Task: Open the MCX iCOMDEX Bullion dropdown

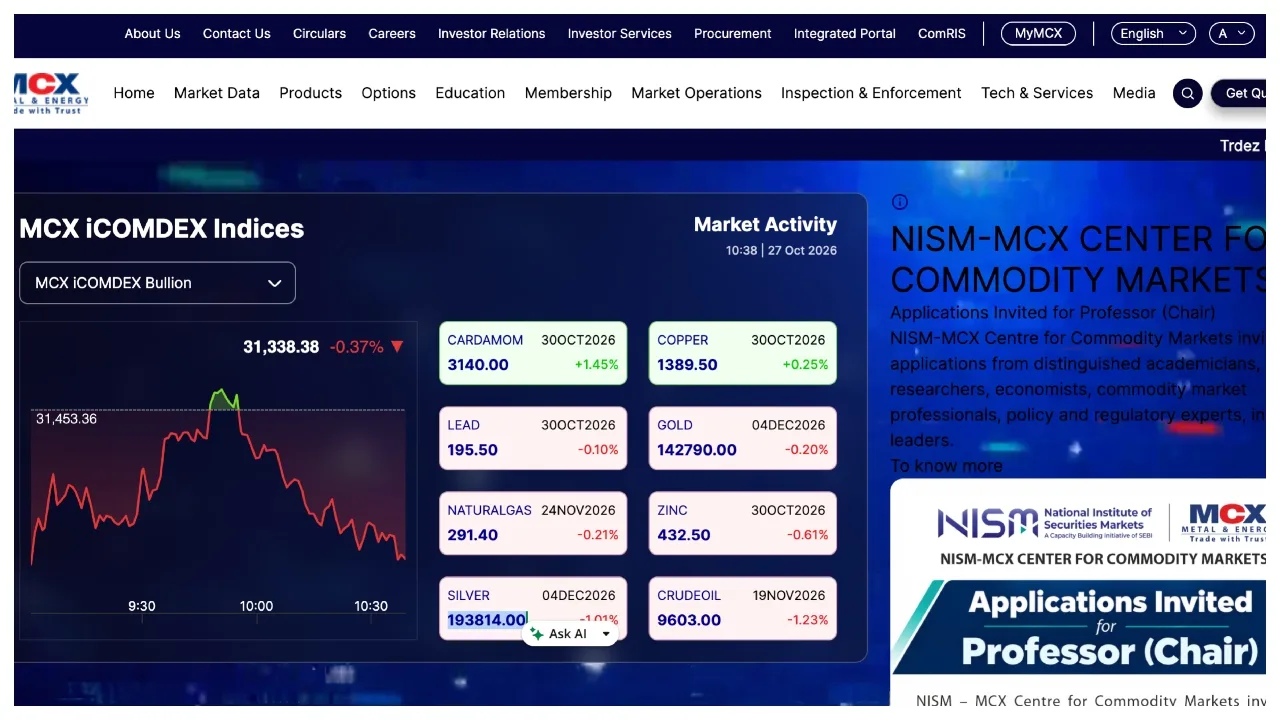Action: click(x=157, y=283)
